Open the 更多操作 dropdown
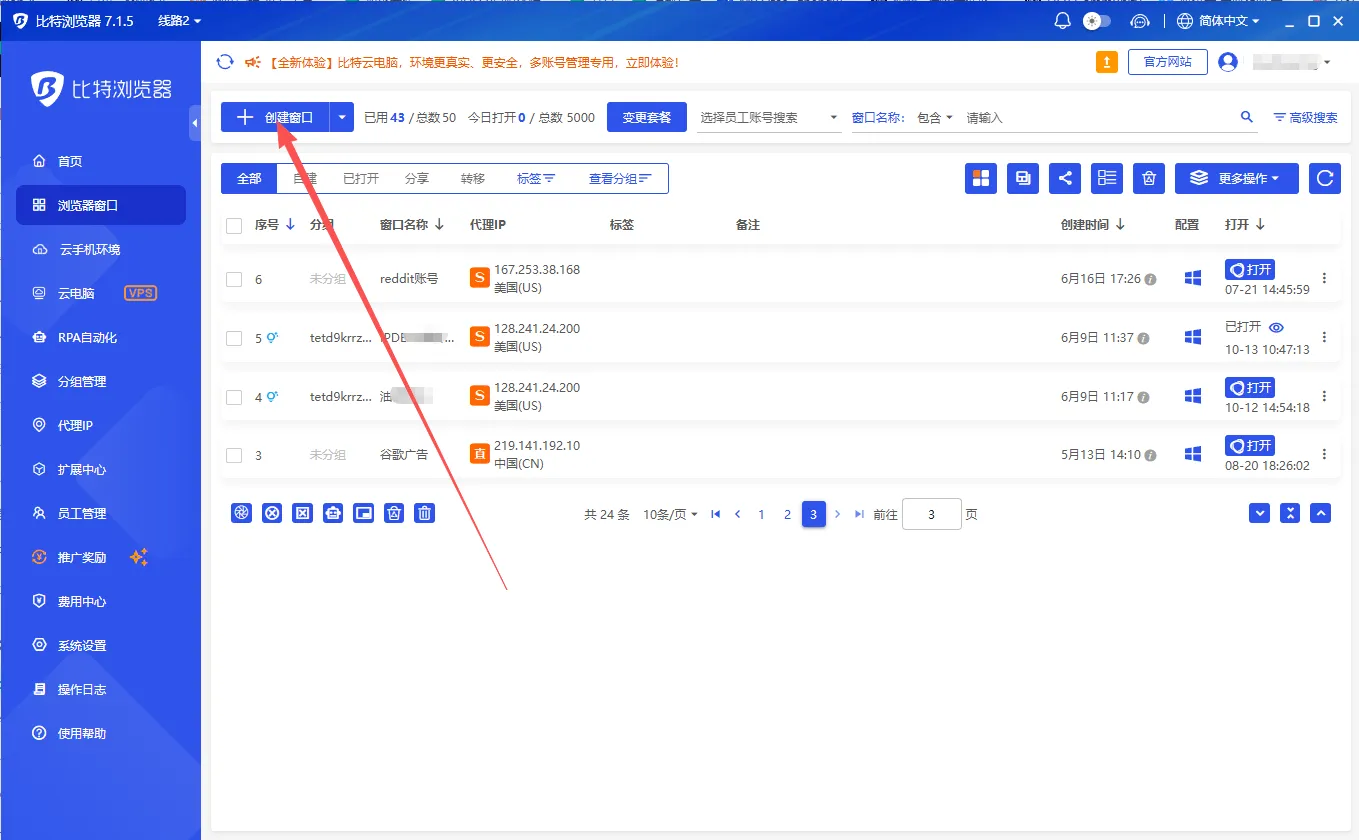 [1236, 178]
